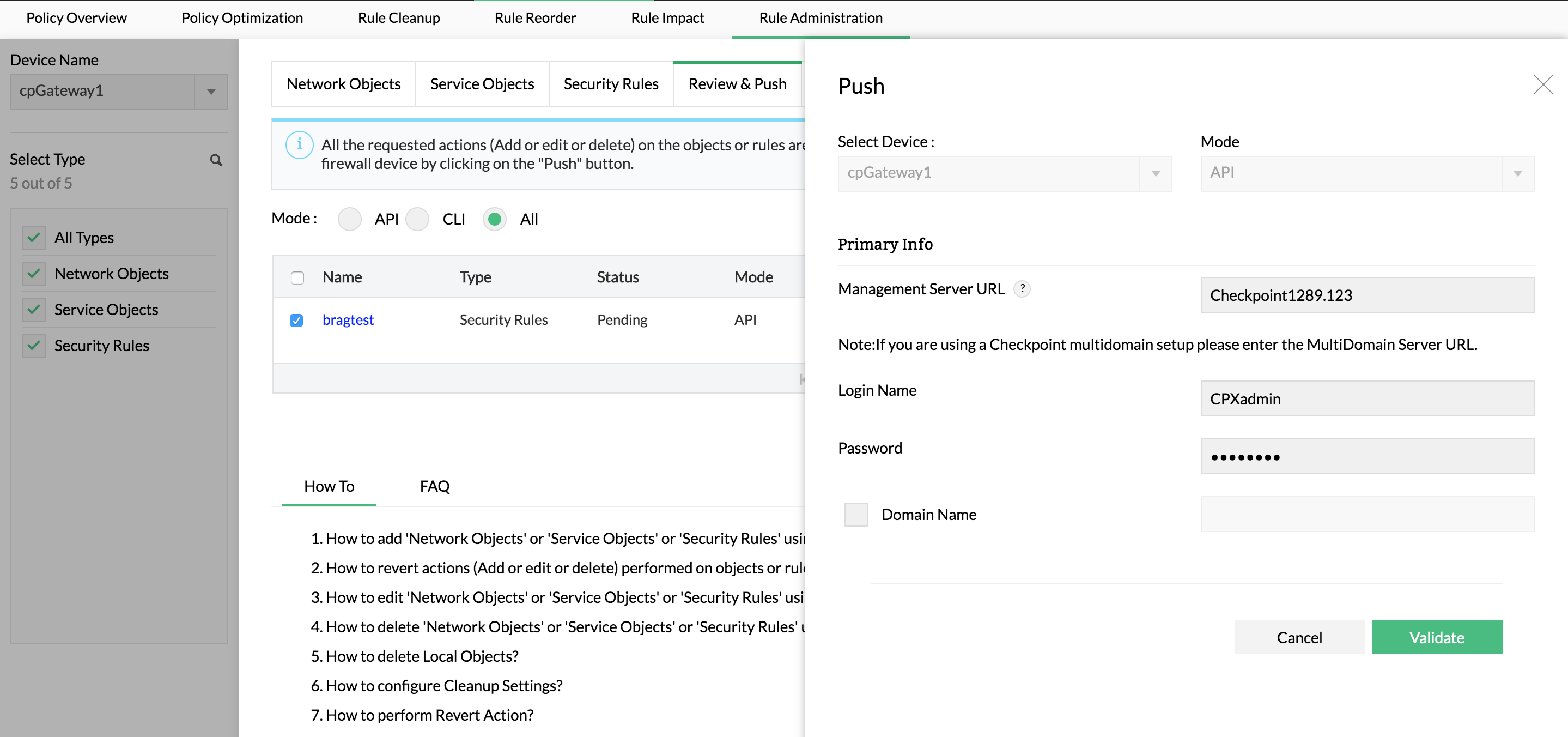Enable the Domain Name checkbox
1568x737 pixels.
click(856, 515)
